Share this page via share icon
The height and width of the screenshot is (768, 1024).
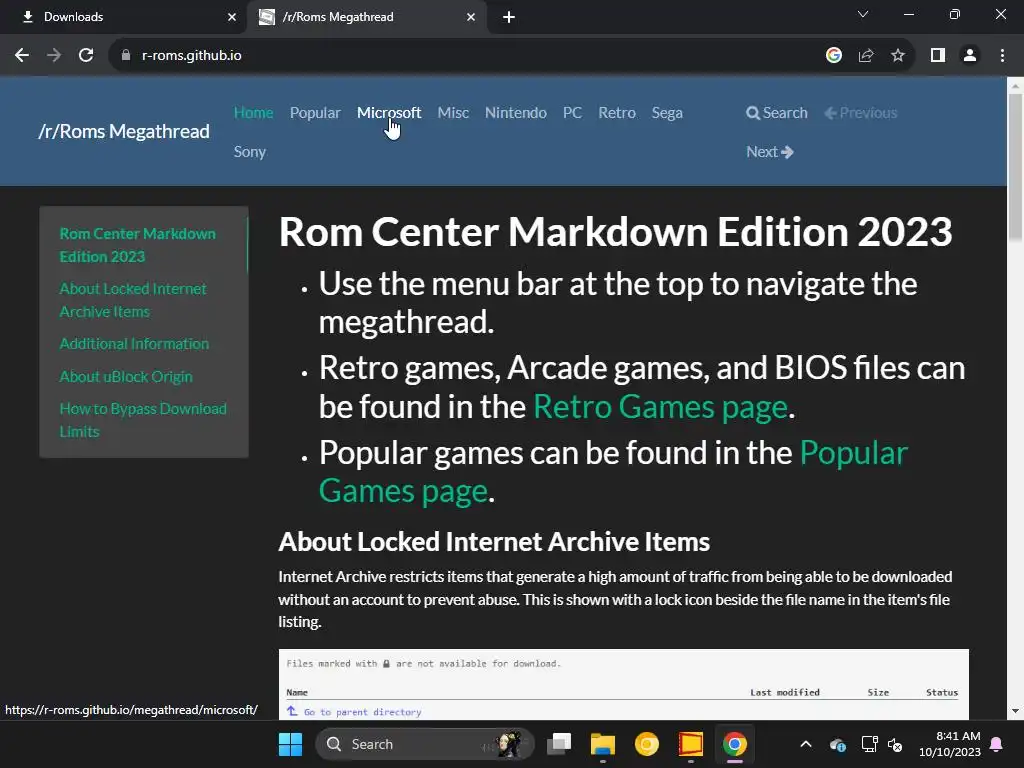(x=866, y=56)
